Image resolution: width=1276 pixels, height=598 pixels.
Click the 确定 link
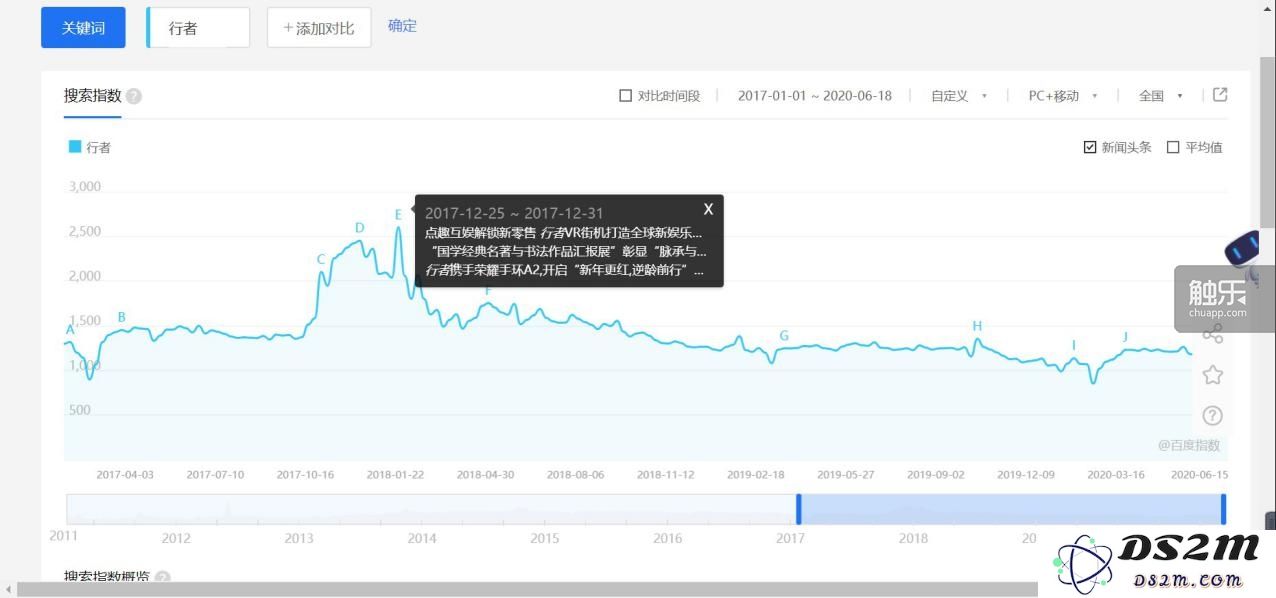coord(402,26)
